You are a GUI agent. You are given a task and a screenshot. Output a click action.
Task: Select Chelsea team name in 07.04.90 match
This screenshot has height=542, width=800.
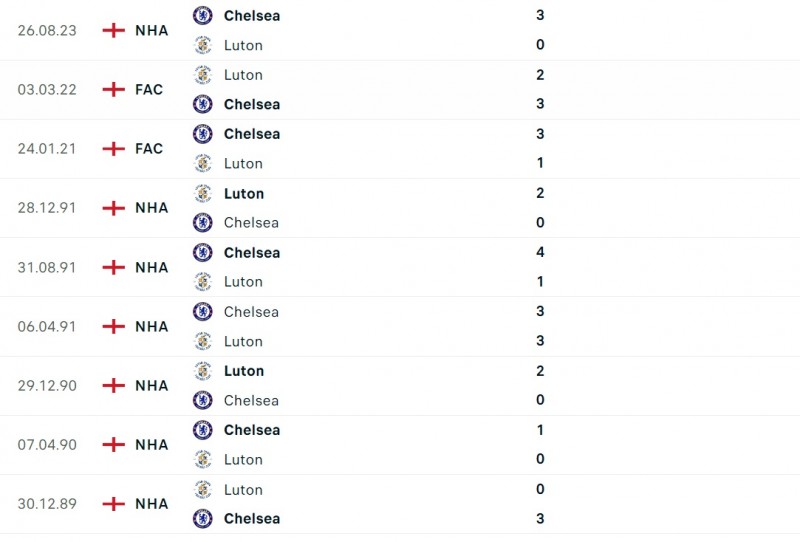tap(252, 430)
